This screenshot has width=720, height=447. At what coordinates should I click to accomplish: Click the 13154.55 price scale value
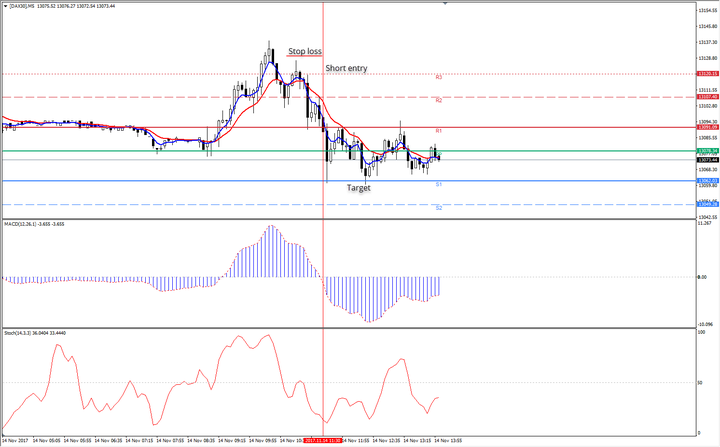click(x=708, y=11)
